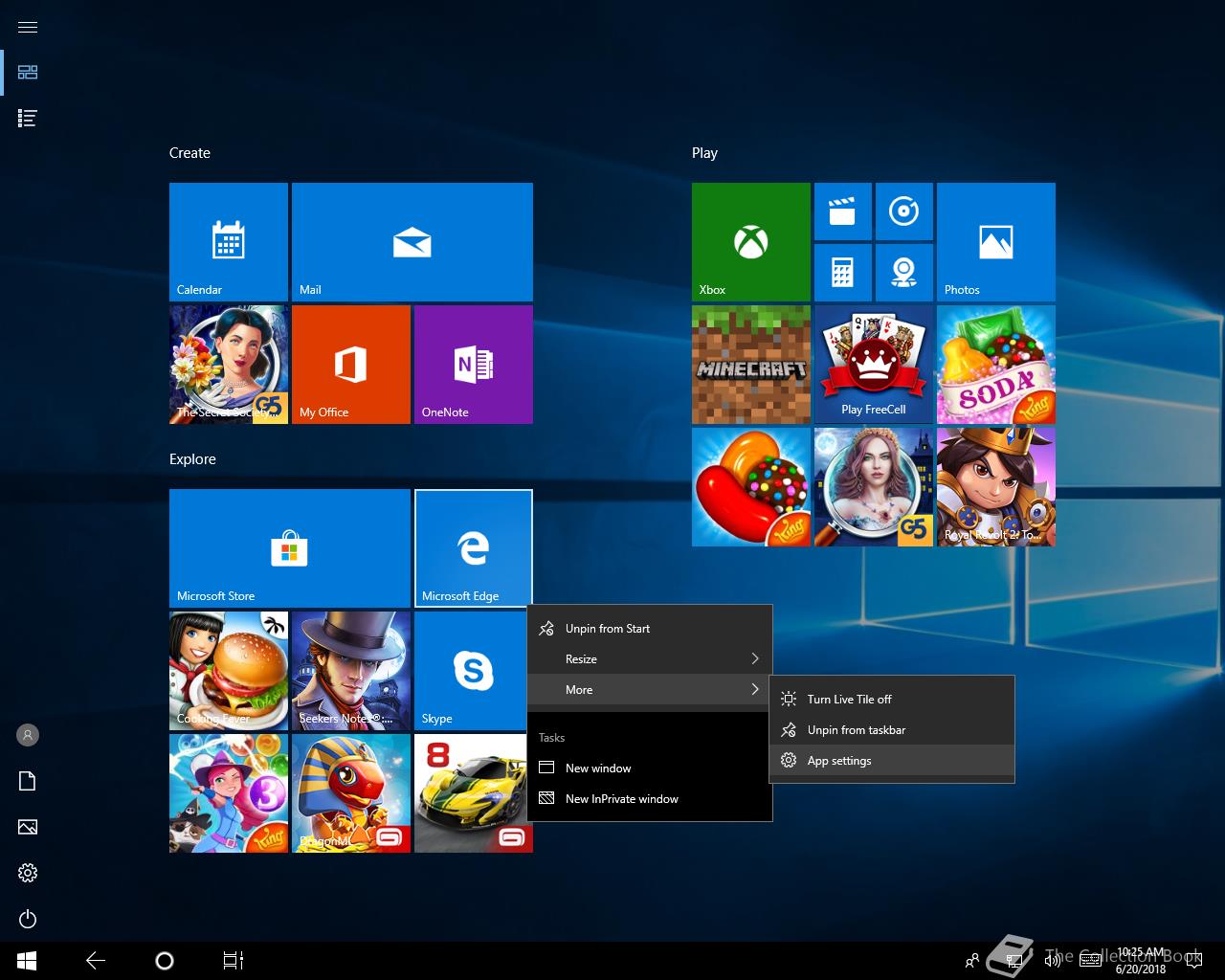
Task: Expand the More submenu chevron
Action: point(755,689)
